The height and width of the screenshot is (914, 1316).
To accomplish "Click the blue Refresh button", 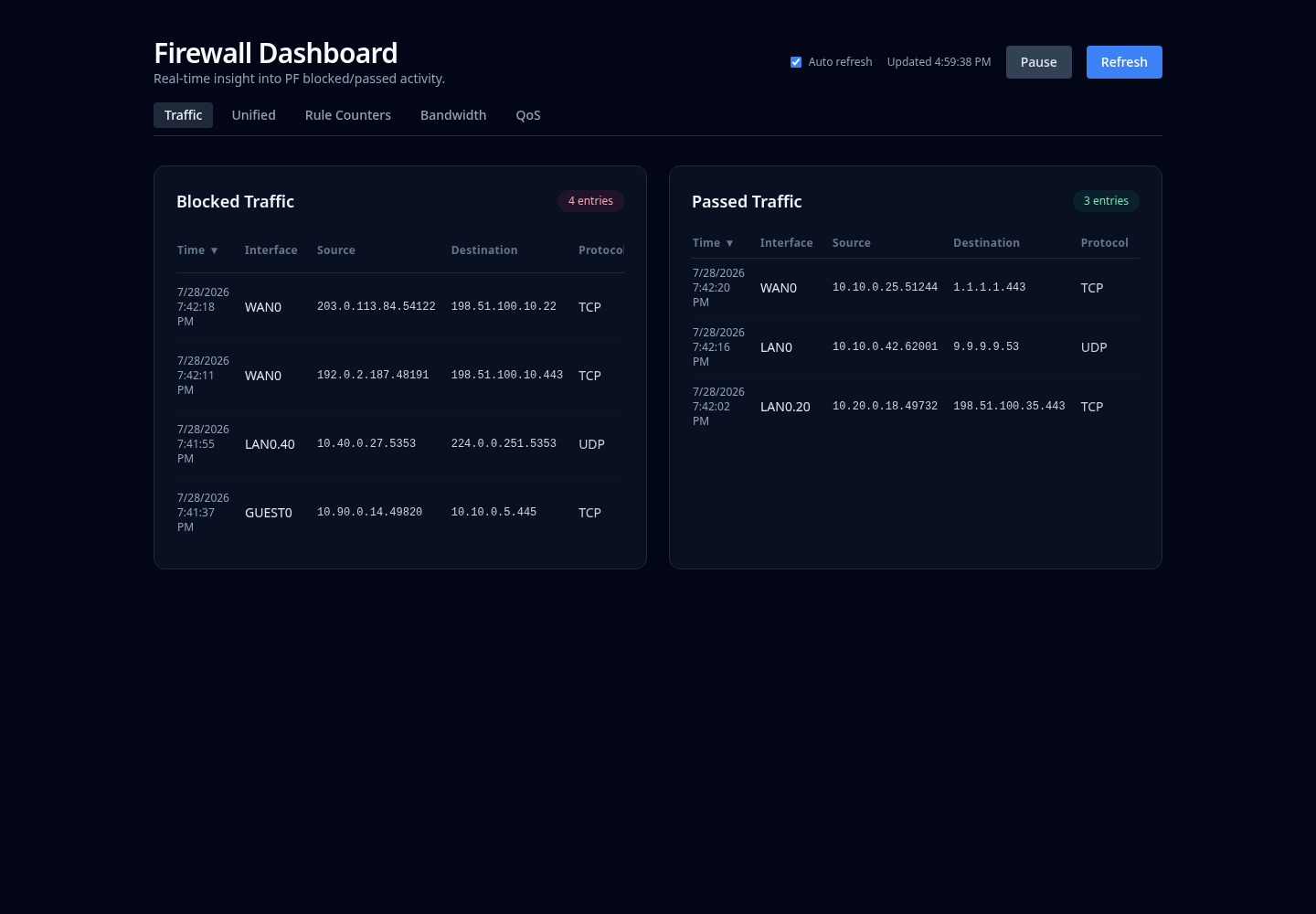I will 1124,62.
